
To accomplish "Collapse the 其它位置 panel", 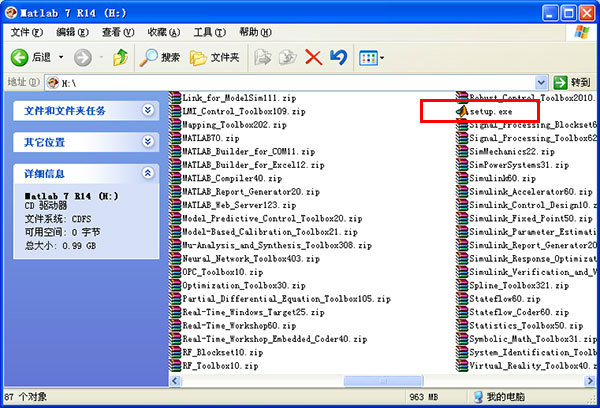I will [148, 143].
